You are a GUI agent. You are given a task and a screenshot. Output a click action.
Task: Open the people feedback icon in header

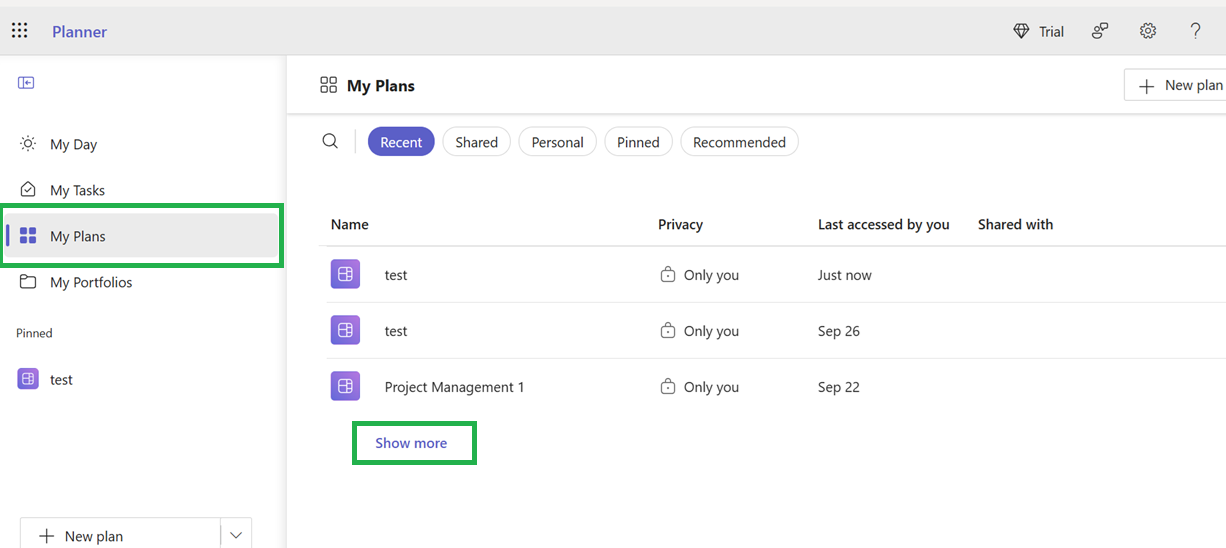coord(1100,31)
